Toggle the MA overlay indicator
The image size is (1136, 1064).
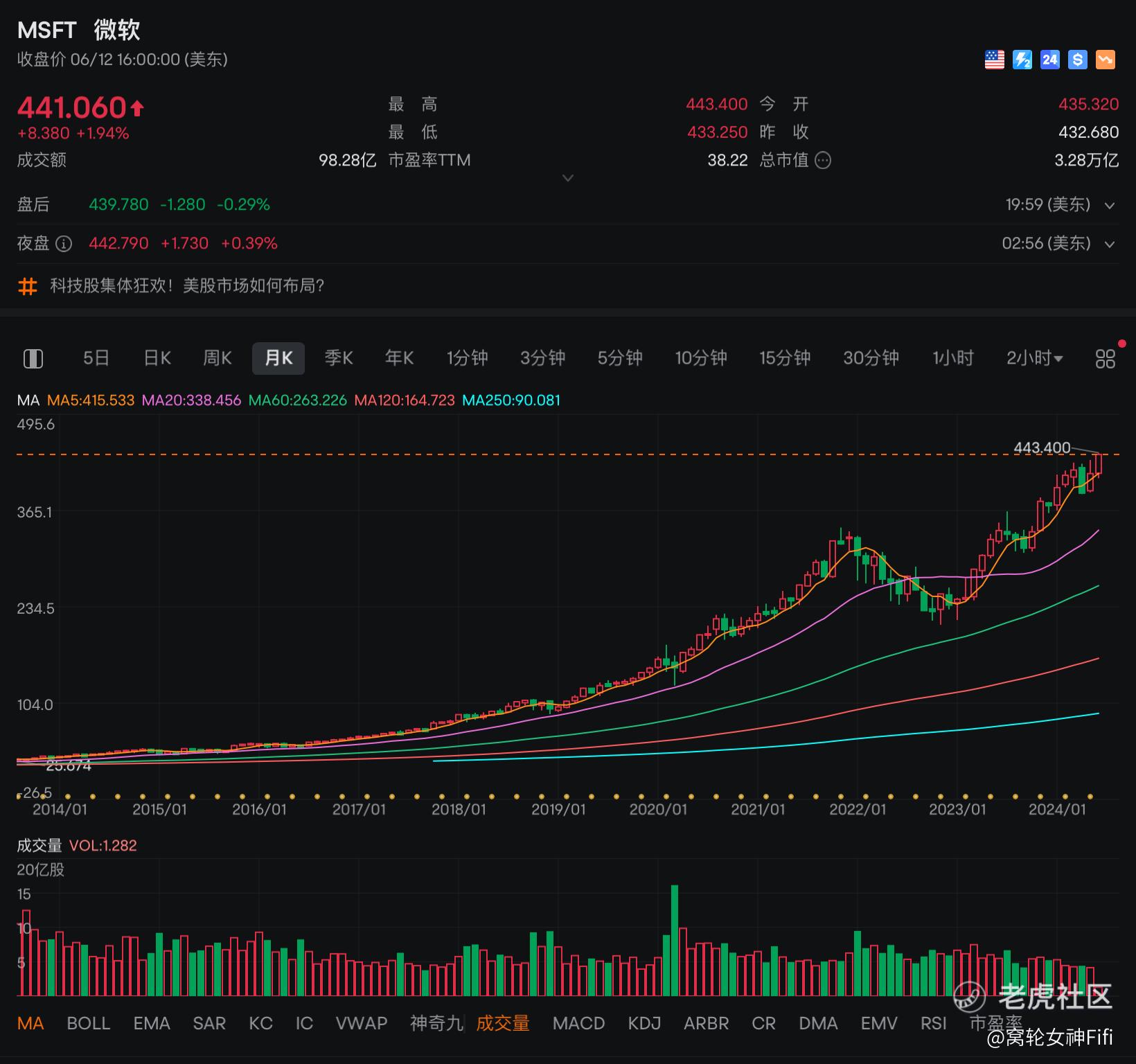coord(30,1023)
